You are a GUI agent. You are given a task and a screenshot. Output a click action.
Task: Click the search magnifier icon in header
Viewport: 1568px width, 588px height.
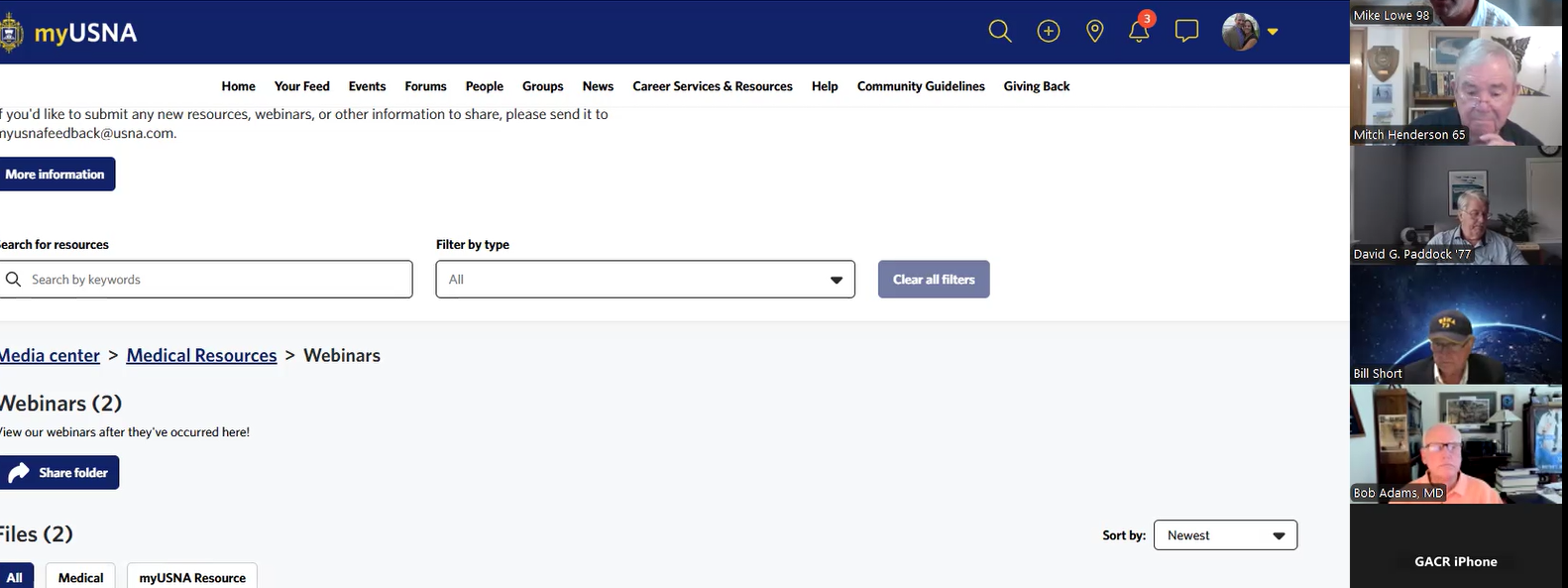pyautogui.click(x=1000, y=32)
